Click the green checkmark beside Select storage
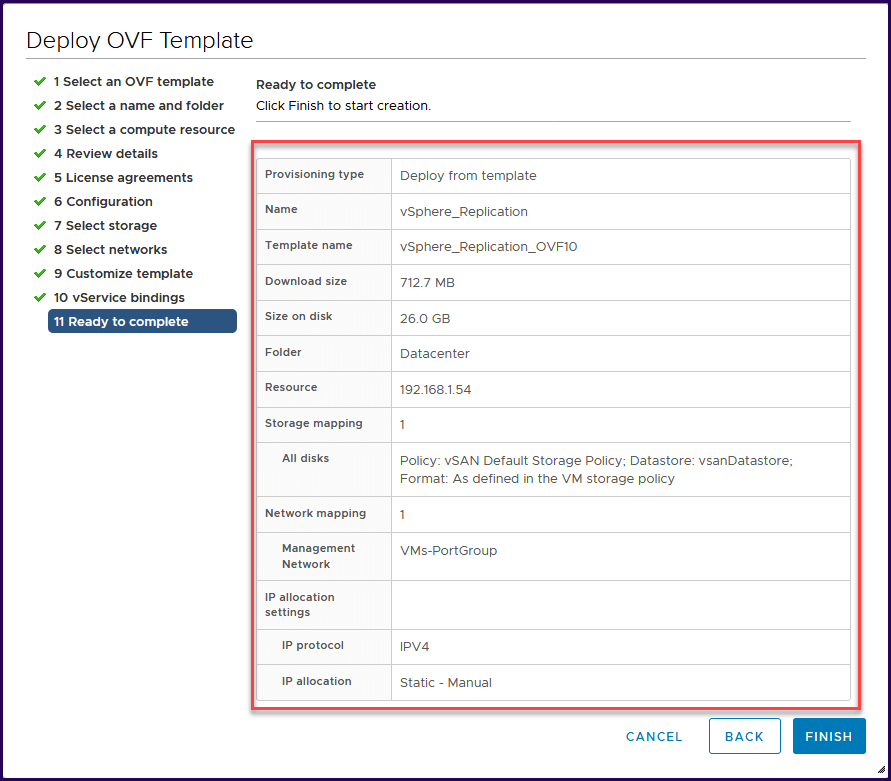This screenshot has height=781, width=891. [x=40, y=226]
